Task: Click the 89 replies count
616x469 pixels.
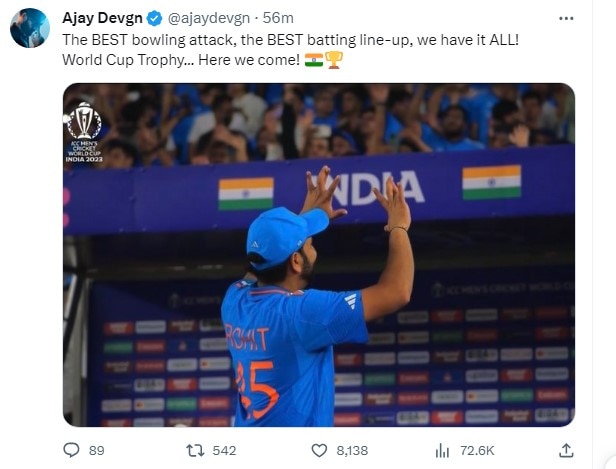Action: [x=96, y=451]
